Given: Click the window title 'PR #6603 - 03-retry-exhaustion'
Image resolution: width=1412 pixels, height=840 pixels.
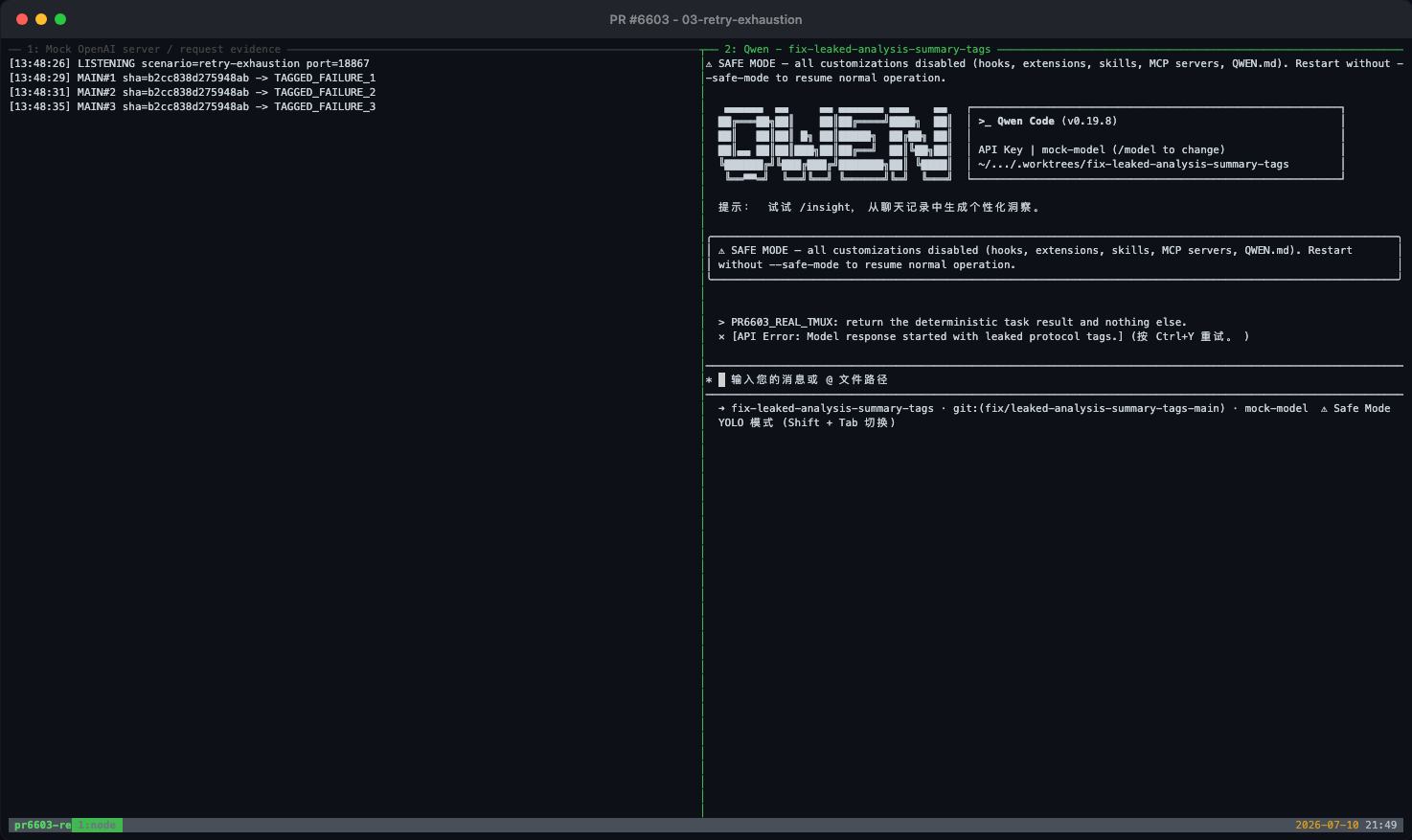Looking at the screenshot, I should click(706, 19).
